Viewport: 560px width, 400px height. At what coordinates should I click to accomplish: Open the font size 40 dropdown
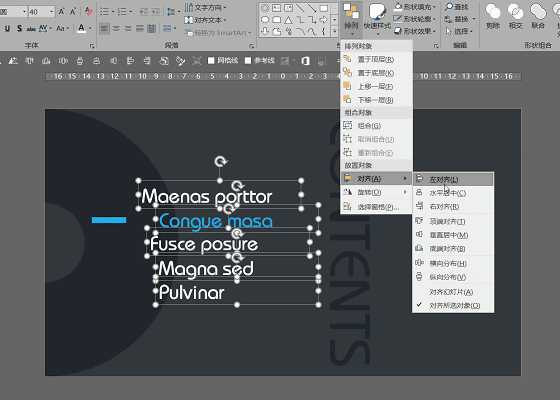(x=52, y=12)
